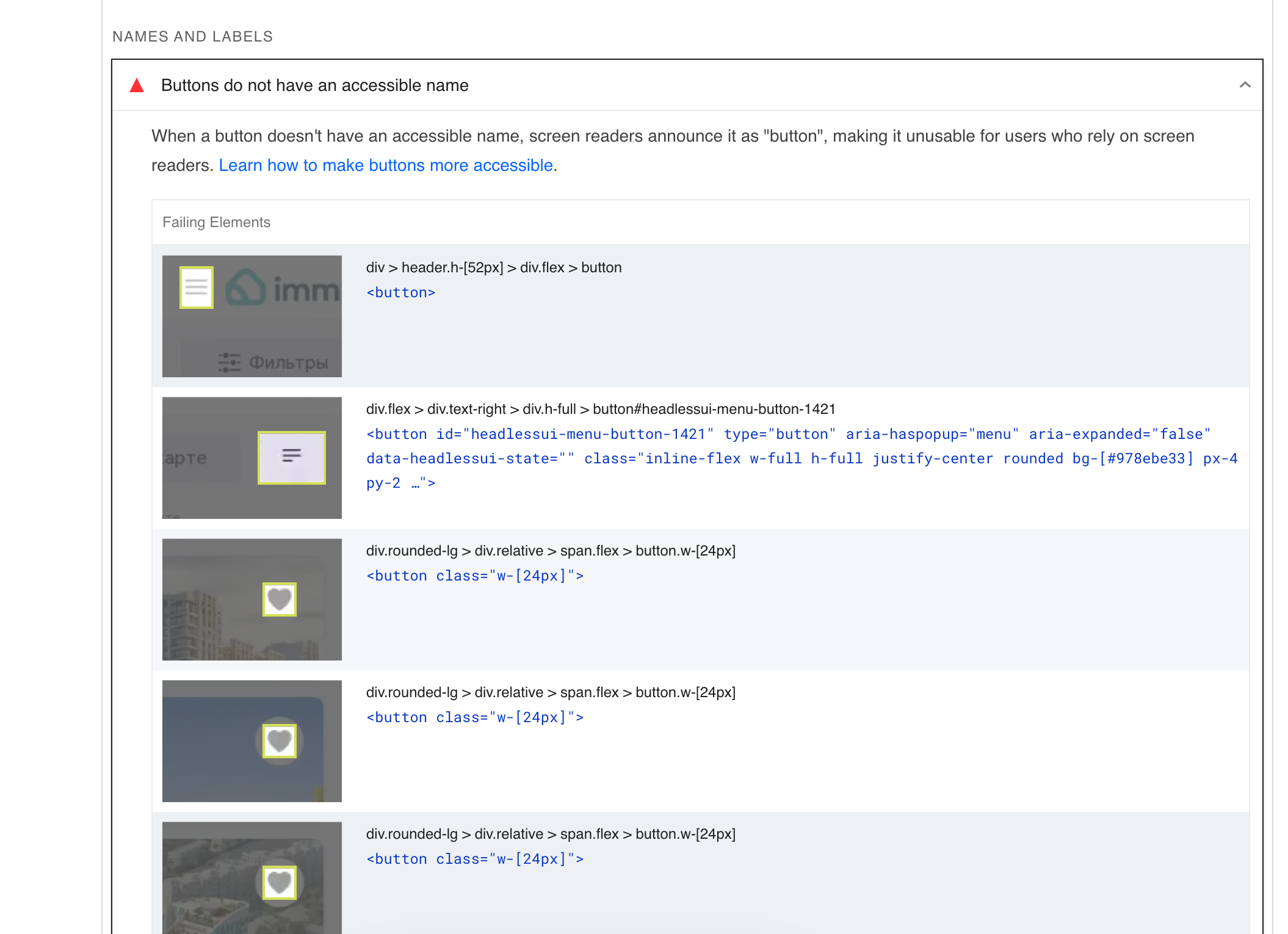Click the red triangle fail icon
1288x934 pixels.
[x=137, y=85]
